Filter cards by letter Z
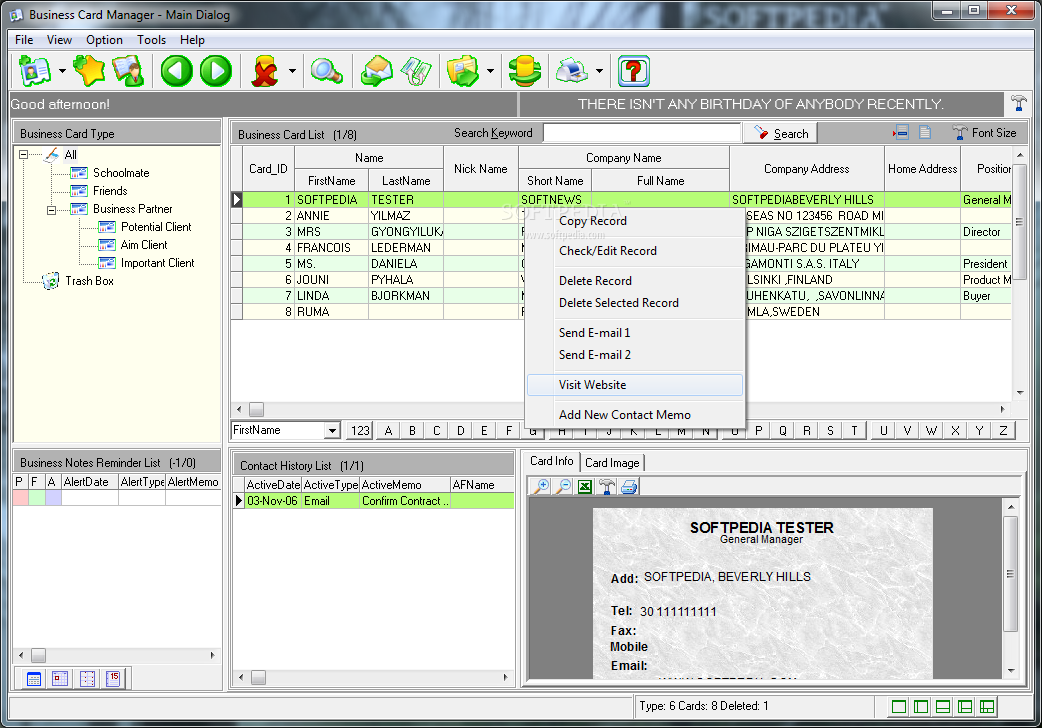This screenshot has width=1042, height=728. [1003, 431]
